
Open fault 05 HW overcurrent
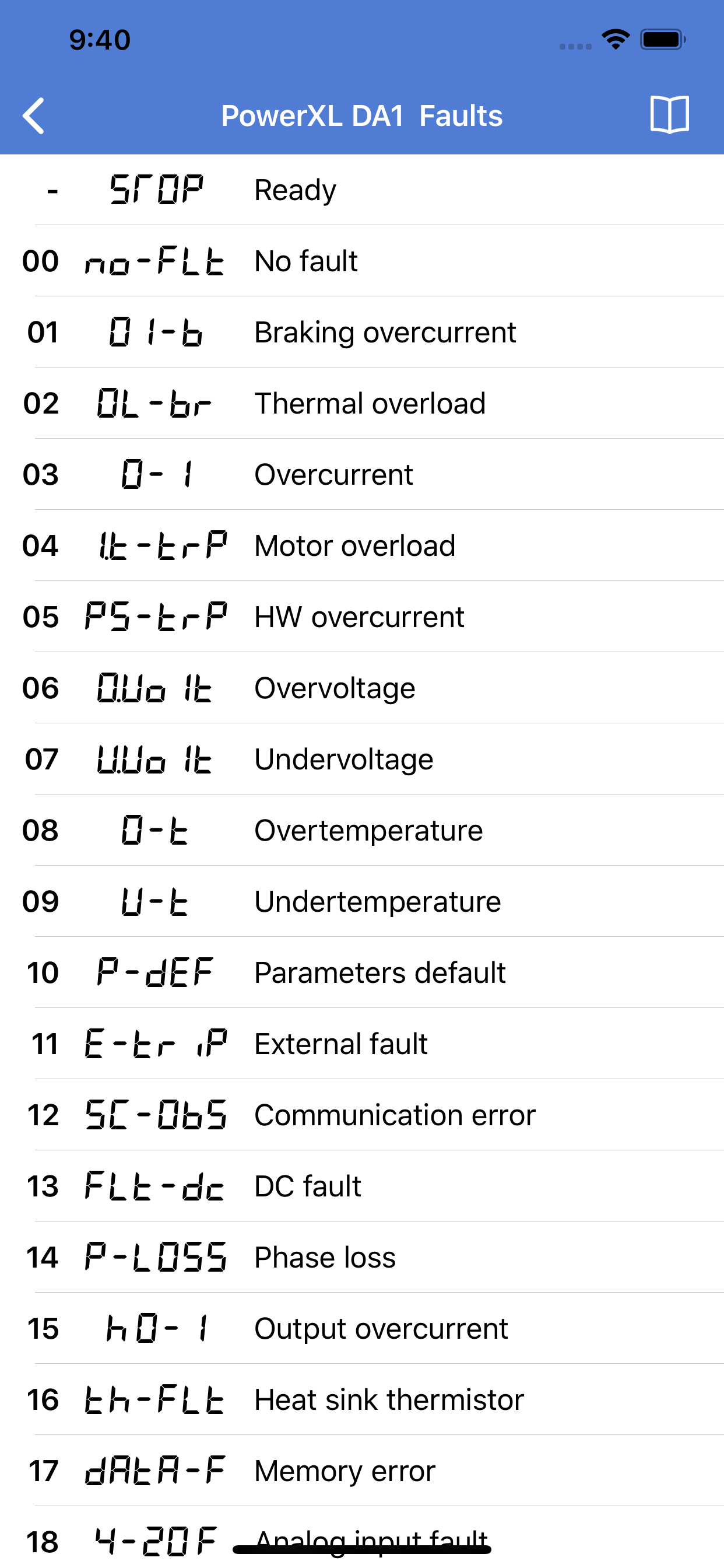(362, 617)
